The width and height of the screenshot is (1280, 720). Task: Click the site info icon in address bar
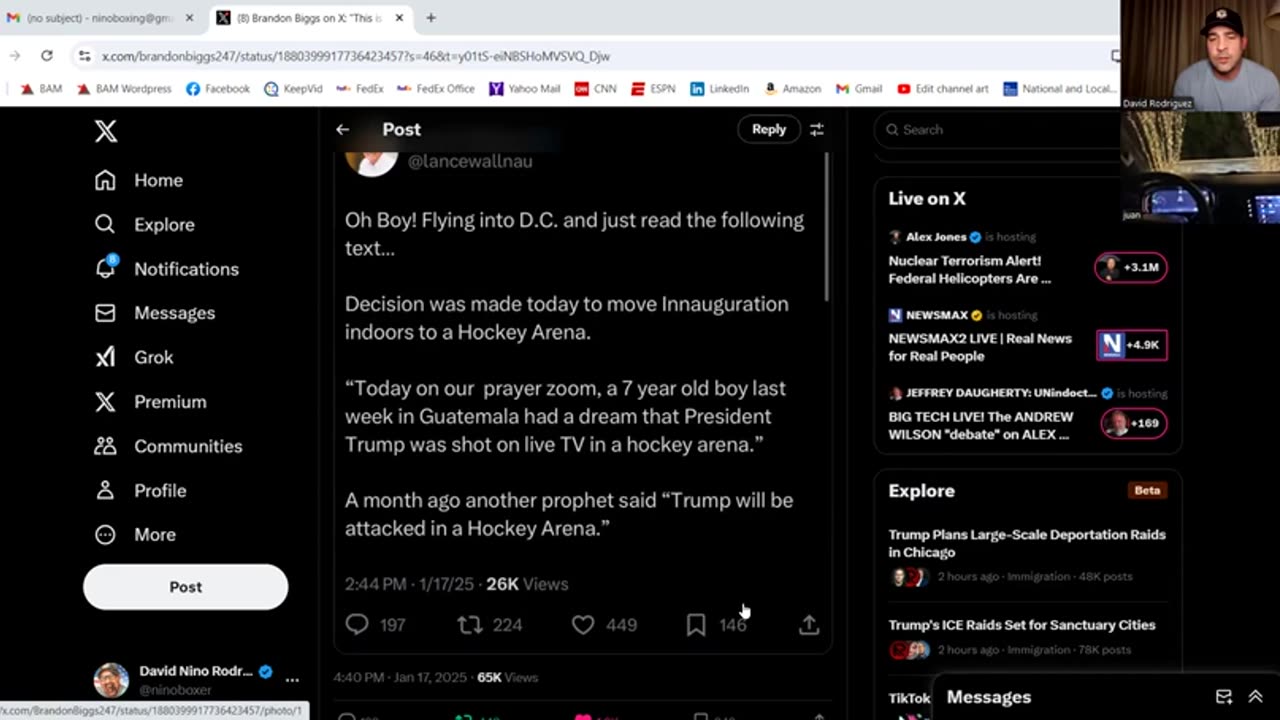[x=84, y=56]
